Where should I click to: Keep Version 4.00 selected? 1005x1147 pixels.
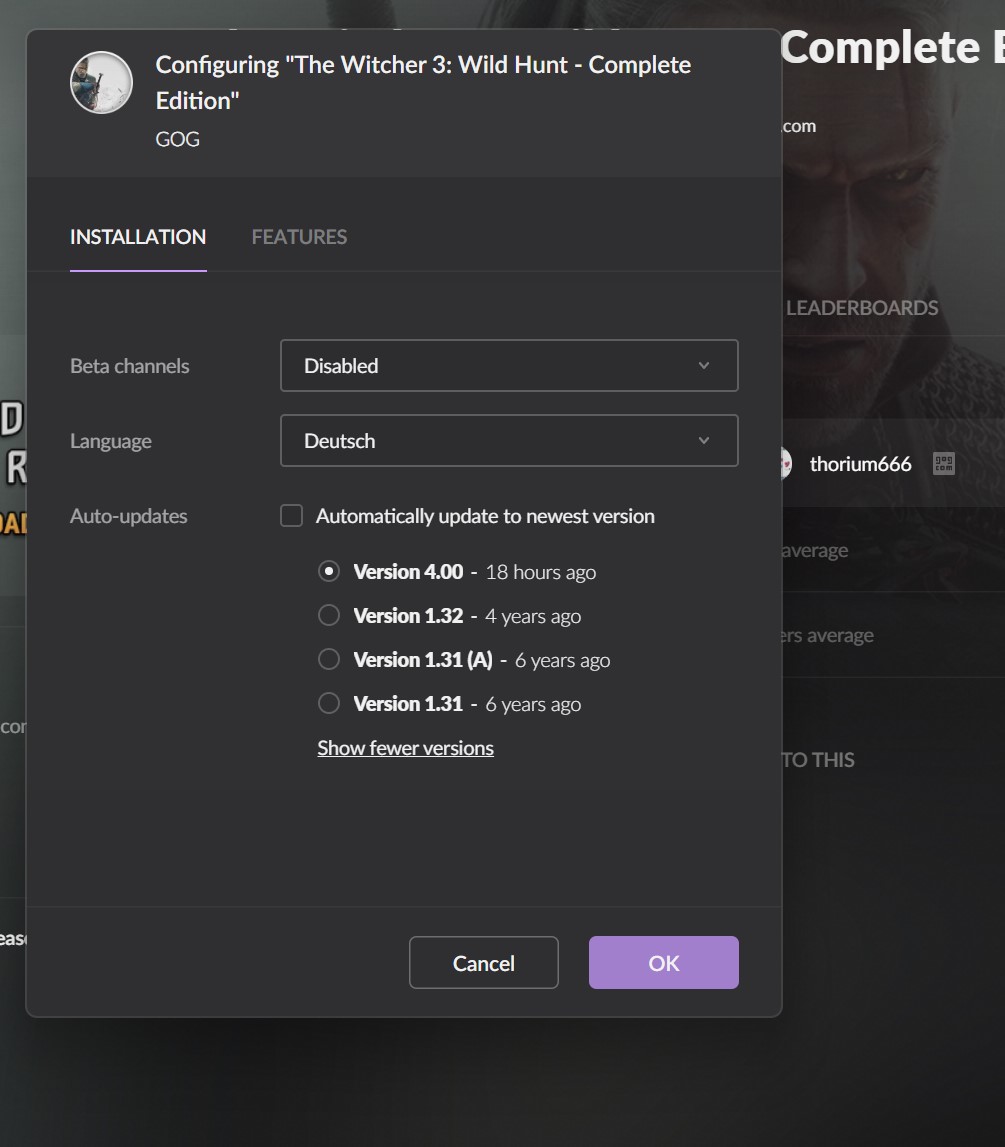click(x=328, y=570)
